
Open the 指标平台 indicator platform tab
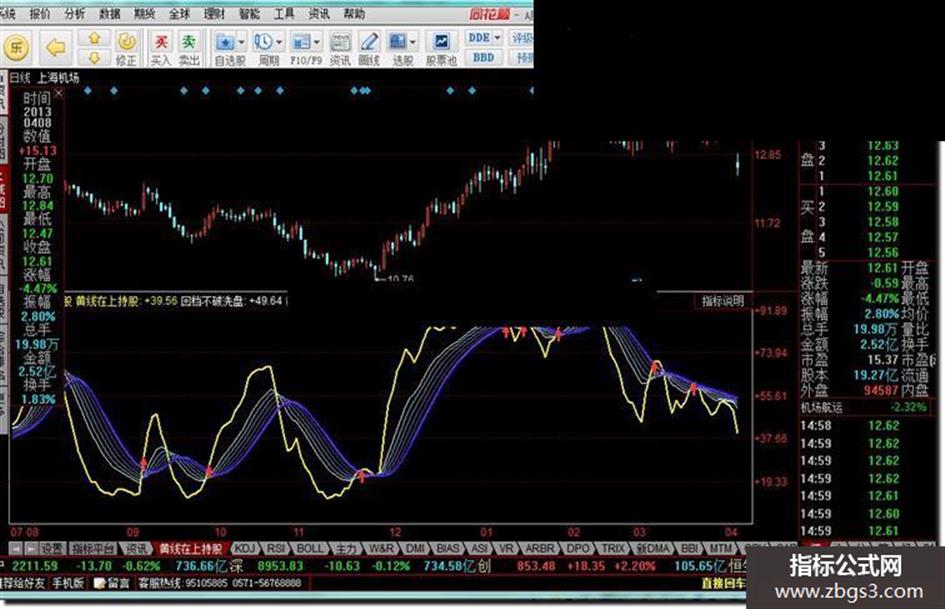(93, 548)
